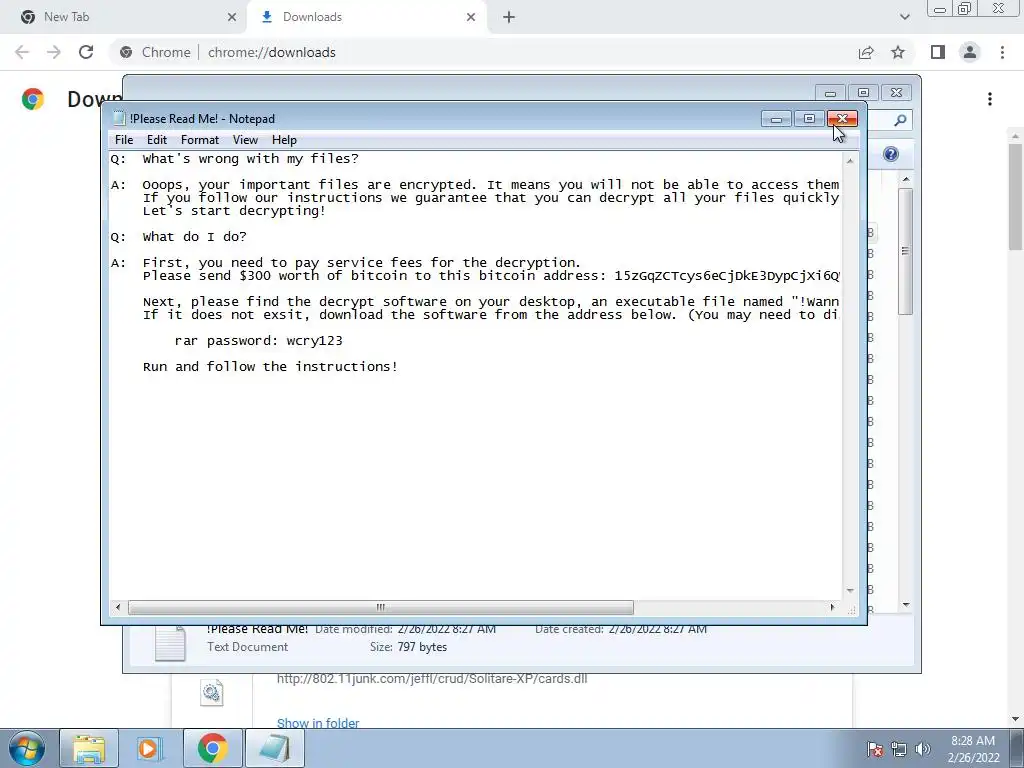Click the Explorer window search magnifier icon
1024x768 pixels.
click(900, 120)
